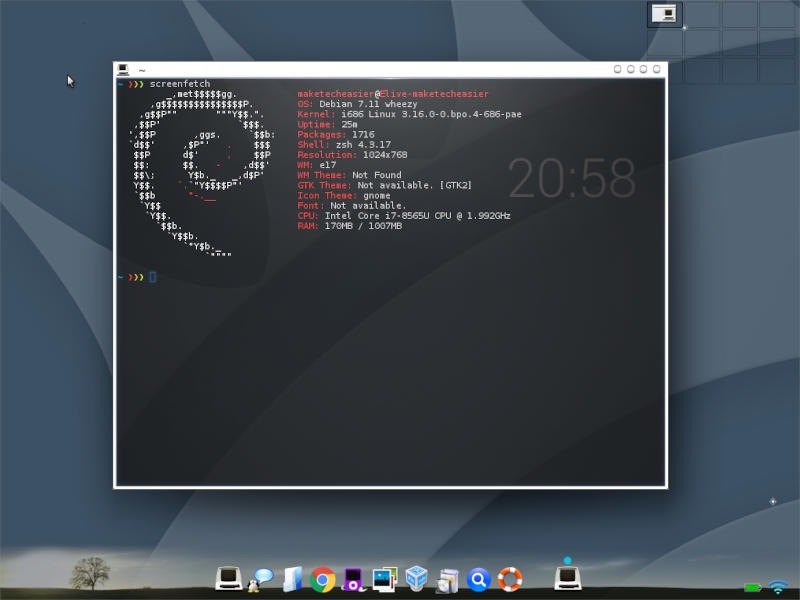Open Google Chrome from the dock
The width and height of the screenshot is (800, 600).
(320, 578)
